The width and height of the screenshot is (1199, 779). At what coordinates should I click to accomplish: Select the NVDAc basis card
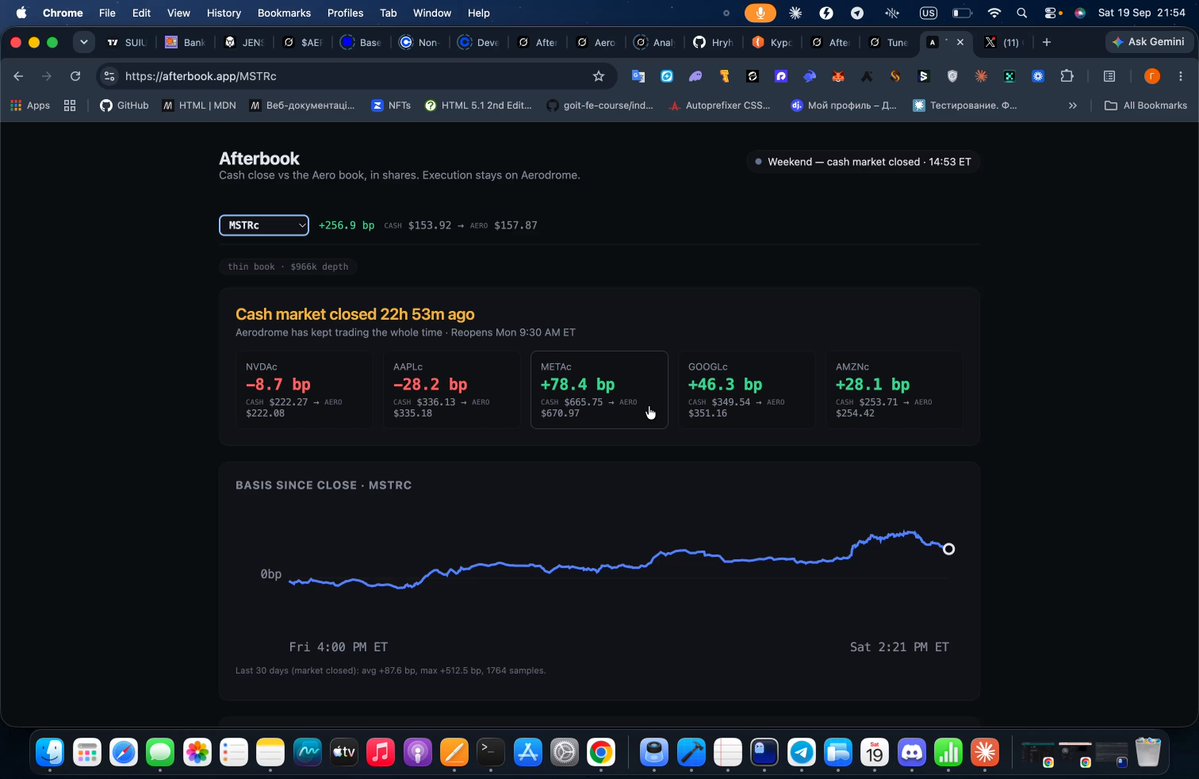point(304,390)
